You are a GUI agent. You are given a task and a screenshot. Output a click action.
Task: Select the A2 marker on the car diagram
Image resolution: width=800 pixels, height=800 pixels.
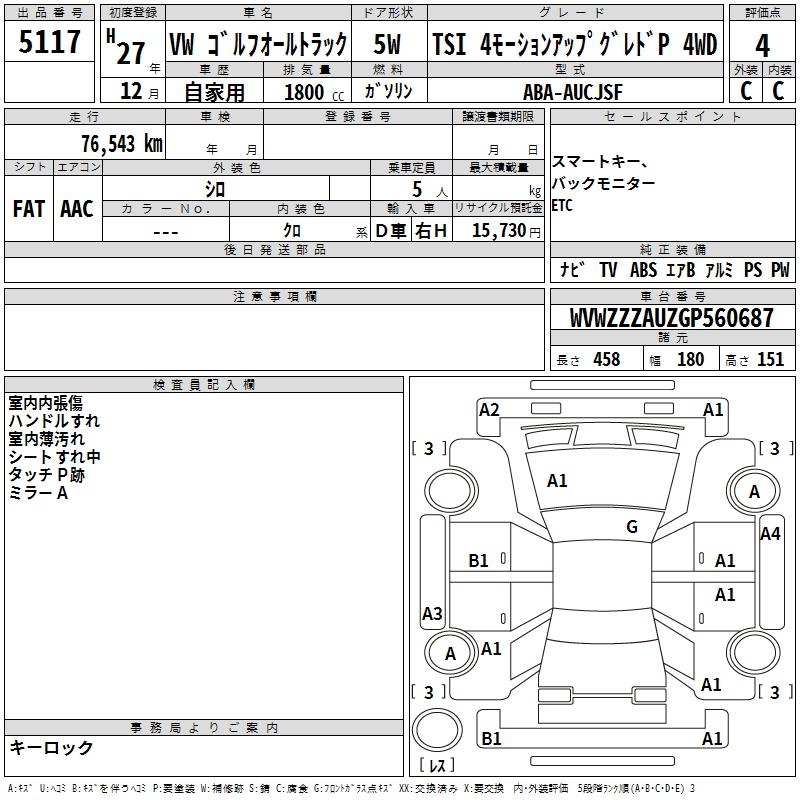point(489,409)
